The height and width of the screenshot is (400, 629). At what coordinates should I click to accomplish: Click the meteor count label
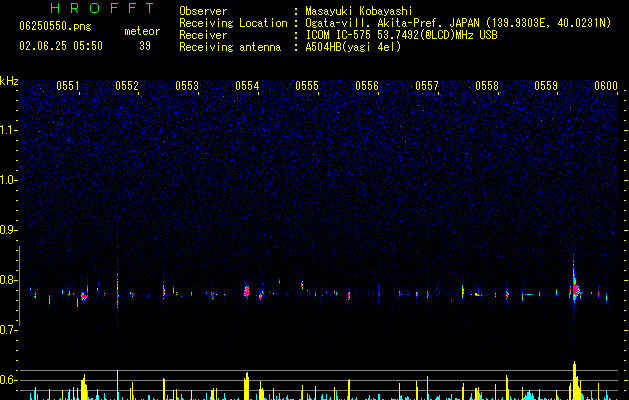pyautogui.click(x=142, y=31)
